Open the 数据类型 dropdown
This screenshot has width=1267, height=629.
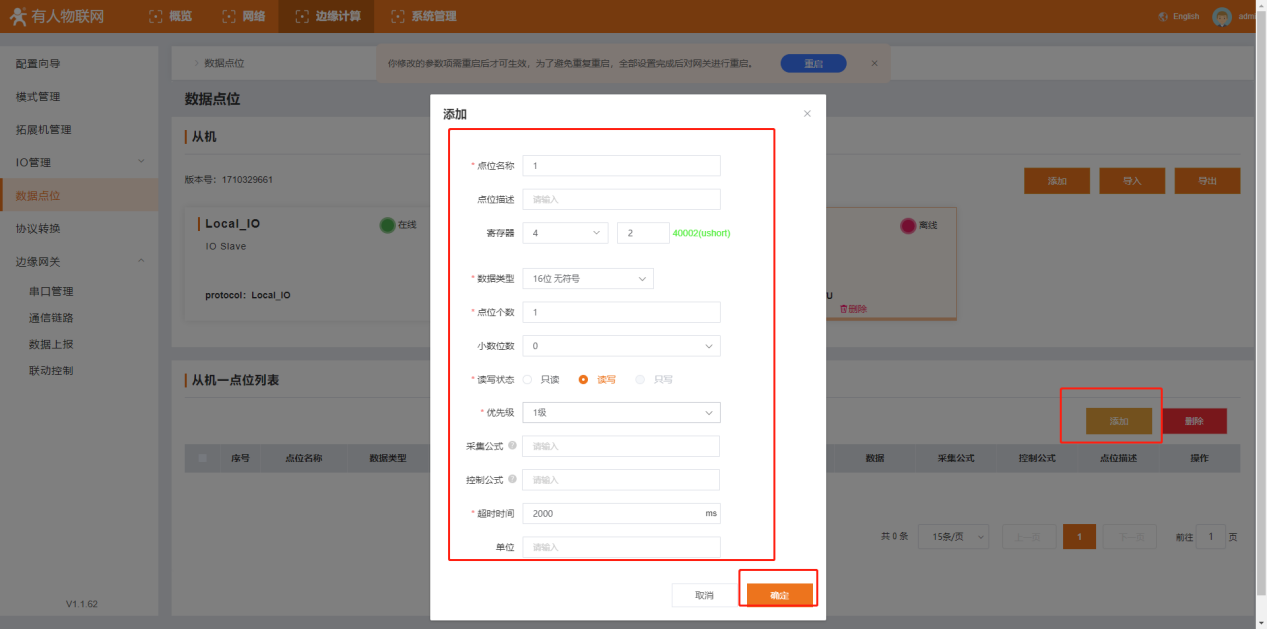pos(588,279)
